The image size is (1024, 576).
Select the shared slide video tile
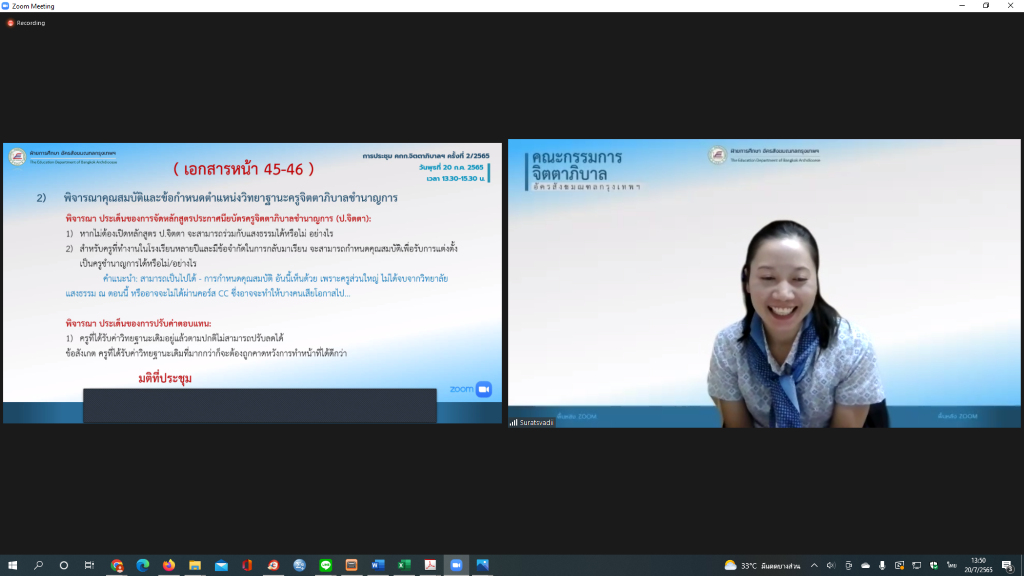252,283
